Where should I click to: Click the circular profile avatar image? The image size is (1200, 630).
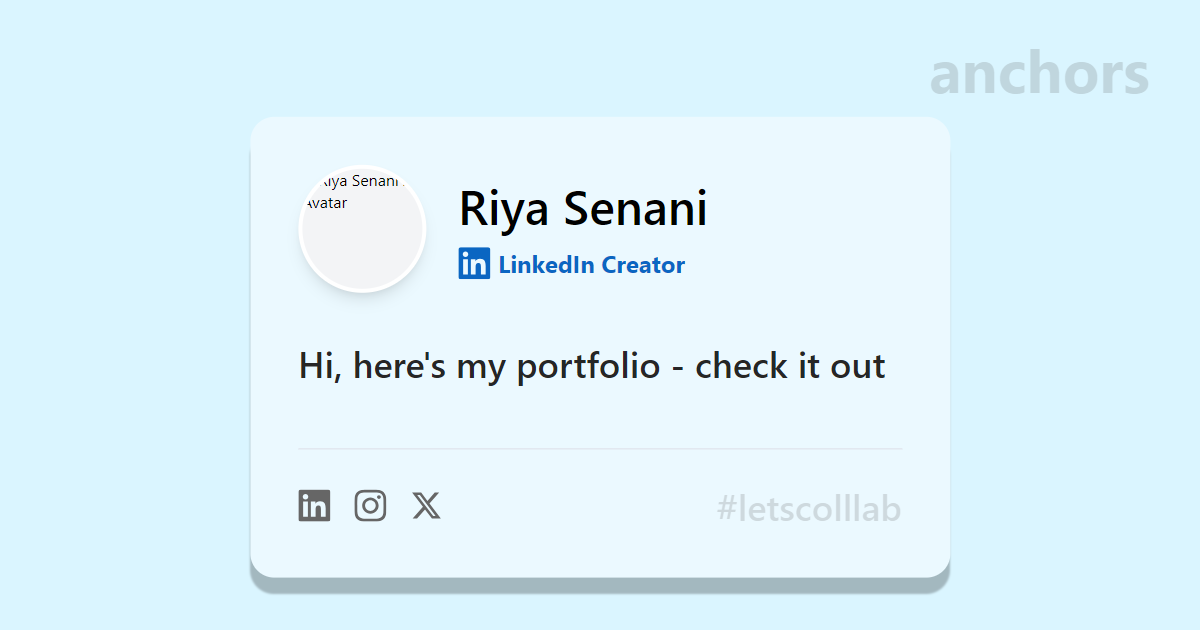coord(363,229)
